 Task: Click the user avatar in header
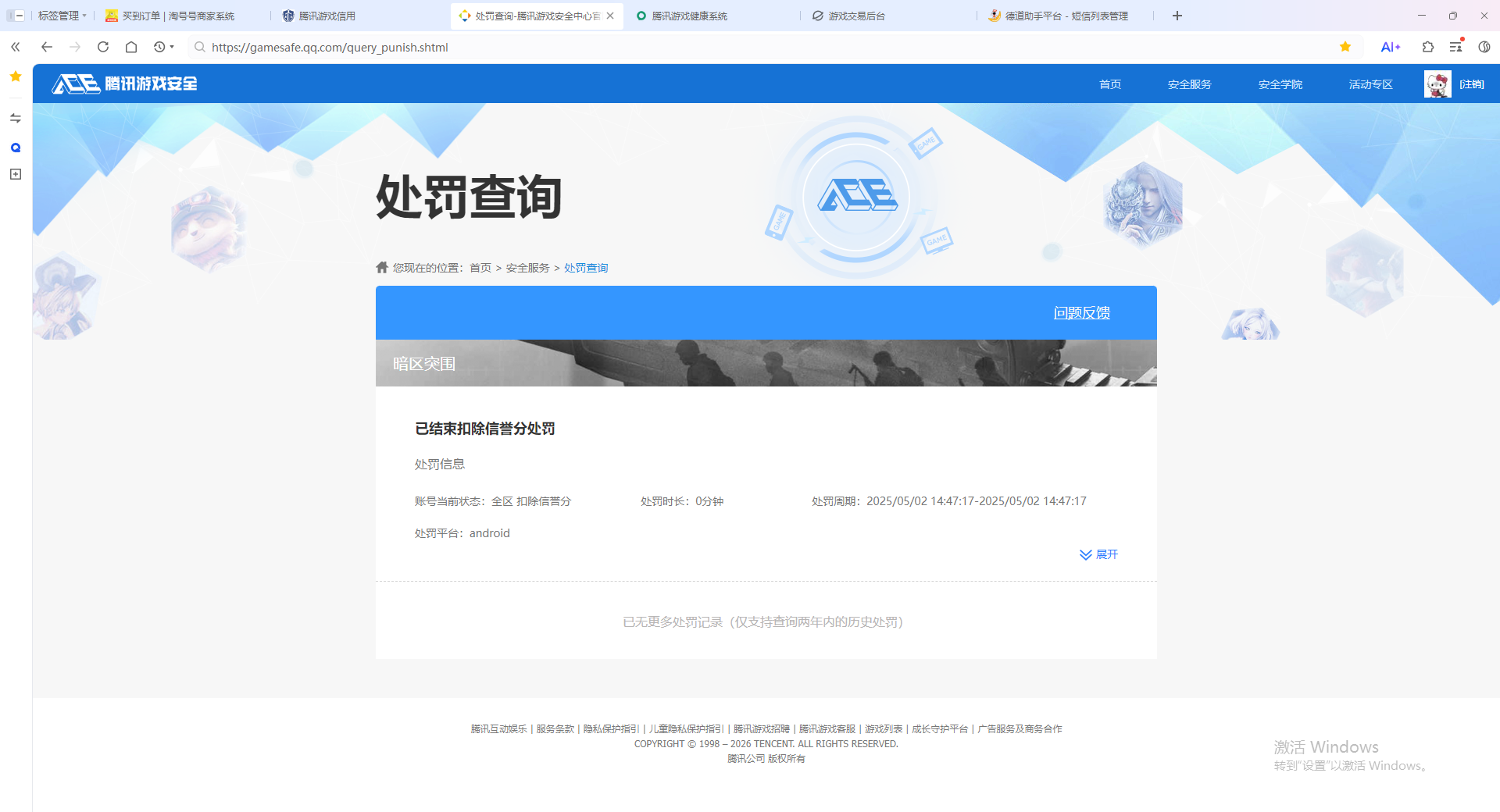(x=1437, y=84)
